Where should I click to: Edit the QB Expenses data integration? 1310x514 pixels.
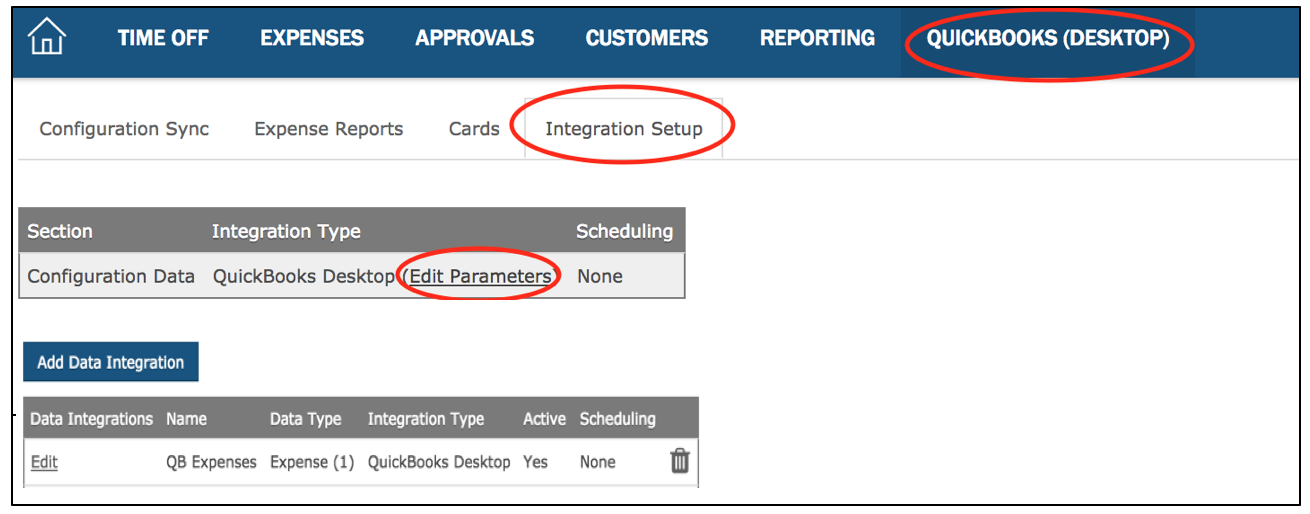[44, 462]
